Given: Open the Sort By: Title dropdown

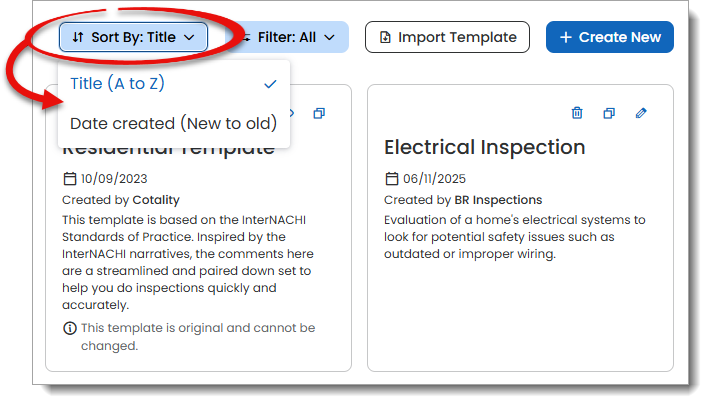Looking at the screenshot, I should (133, 37).
